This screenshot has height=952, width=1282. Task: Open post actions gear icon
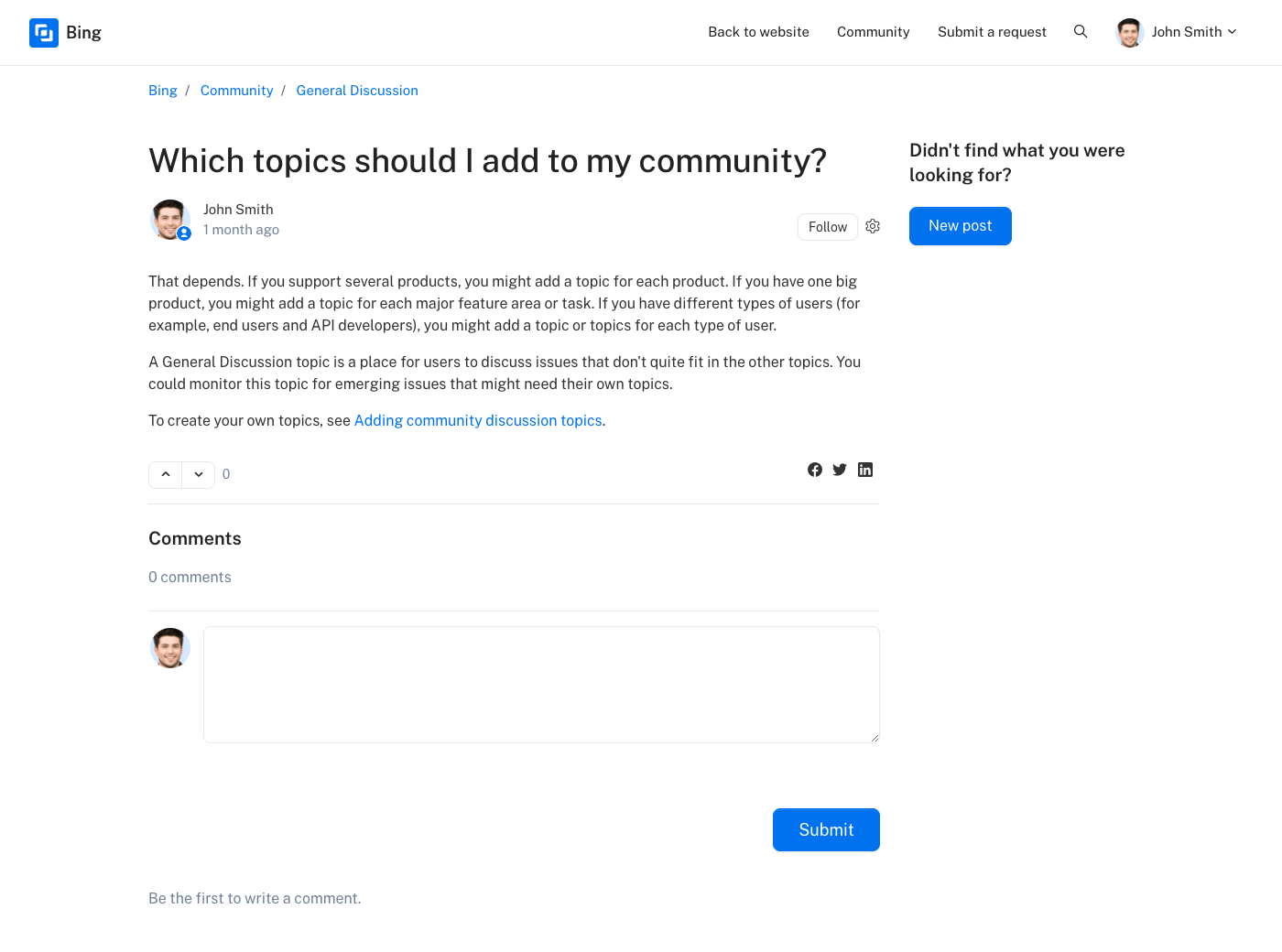(x=873, y=226)
